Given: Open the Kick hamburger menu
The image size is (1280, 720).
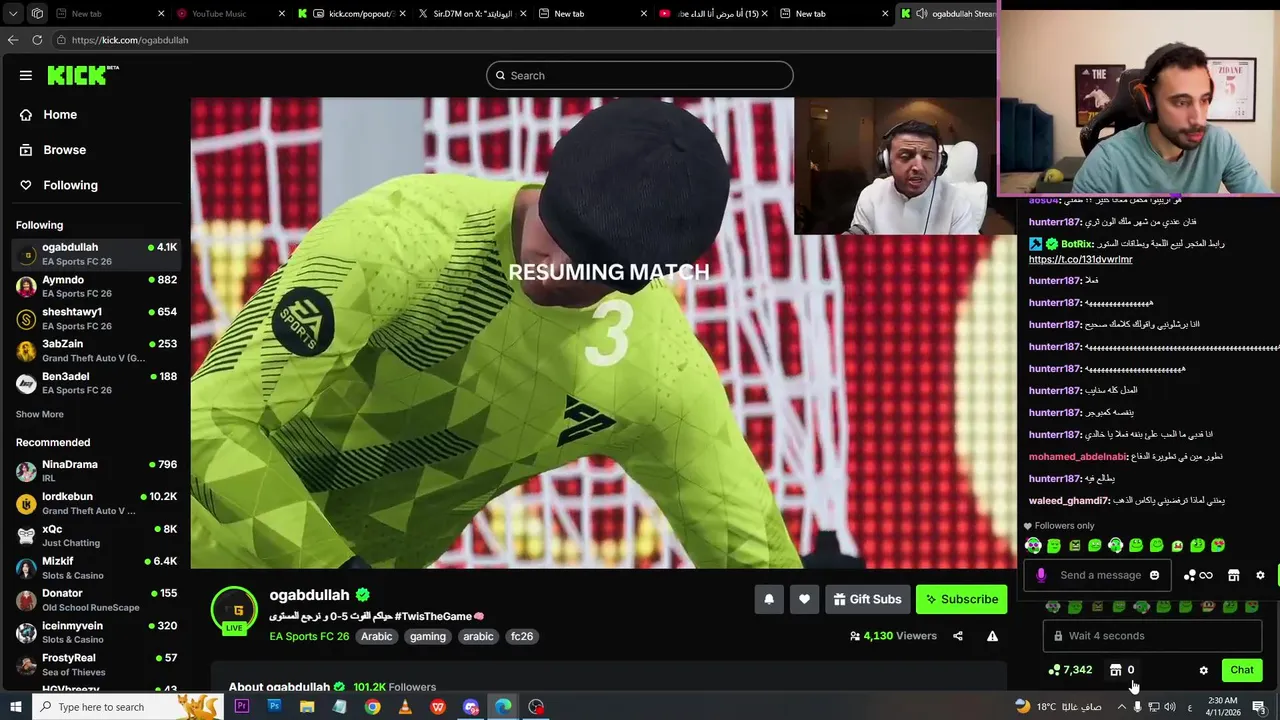Looking at the screenshot, I should click(26, 75).
